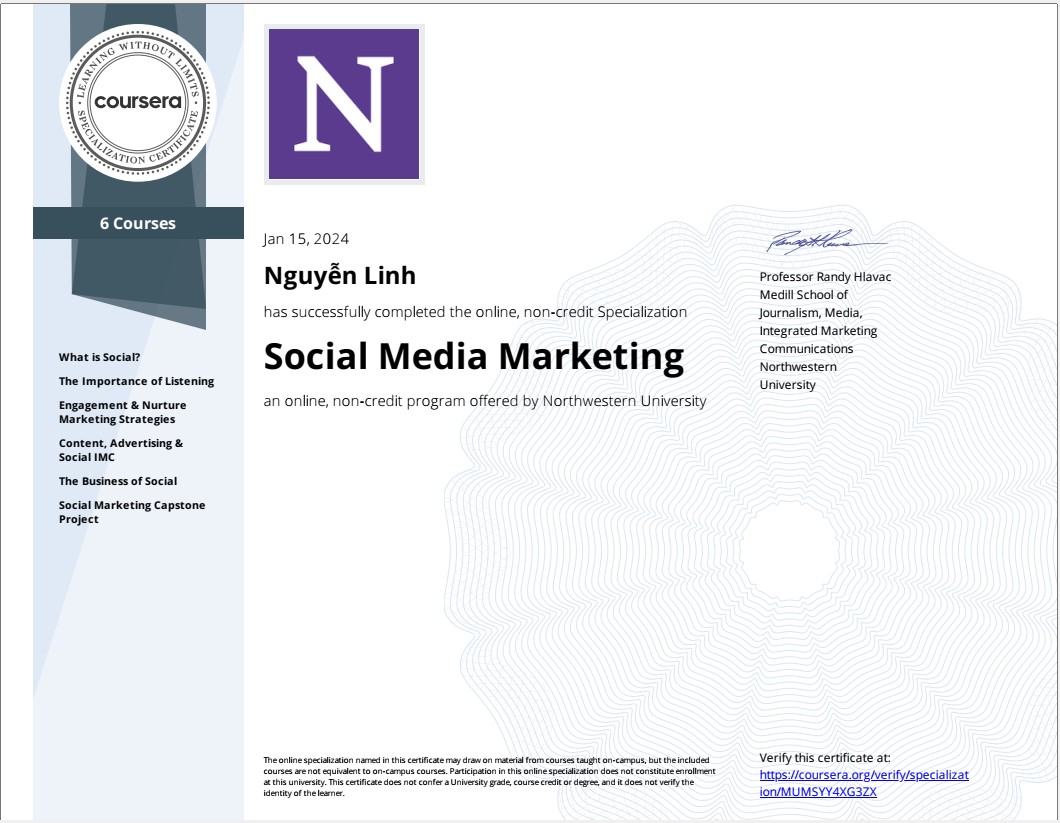
Task: Click the disclaimer paragraph starting "The online specialization named"
Action: (x=489, y=776)
